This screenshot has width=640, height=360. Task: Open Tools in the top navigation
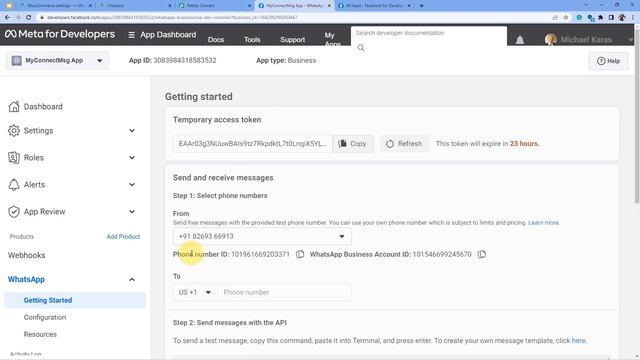coord(252,40)
